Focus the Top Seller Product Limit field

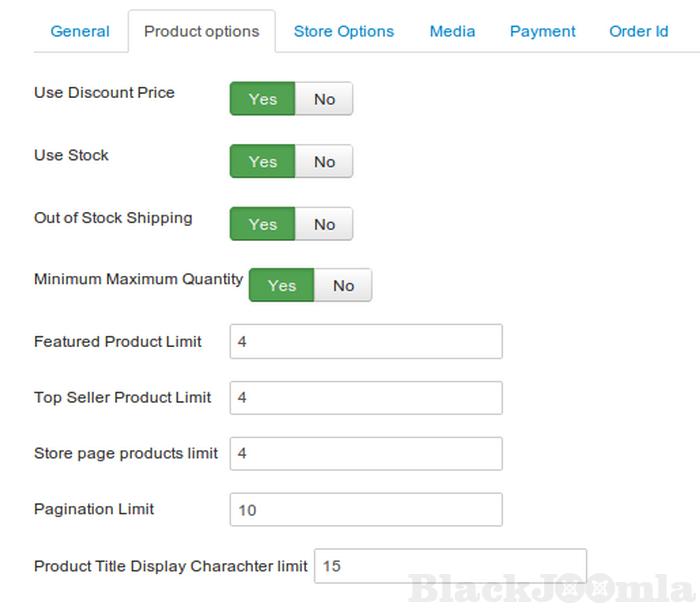click(x=366, y=398)
